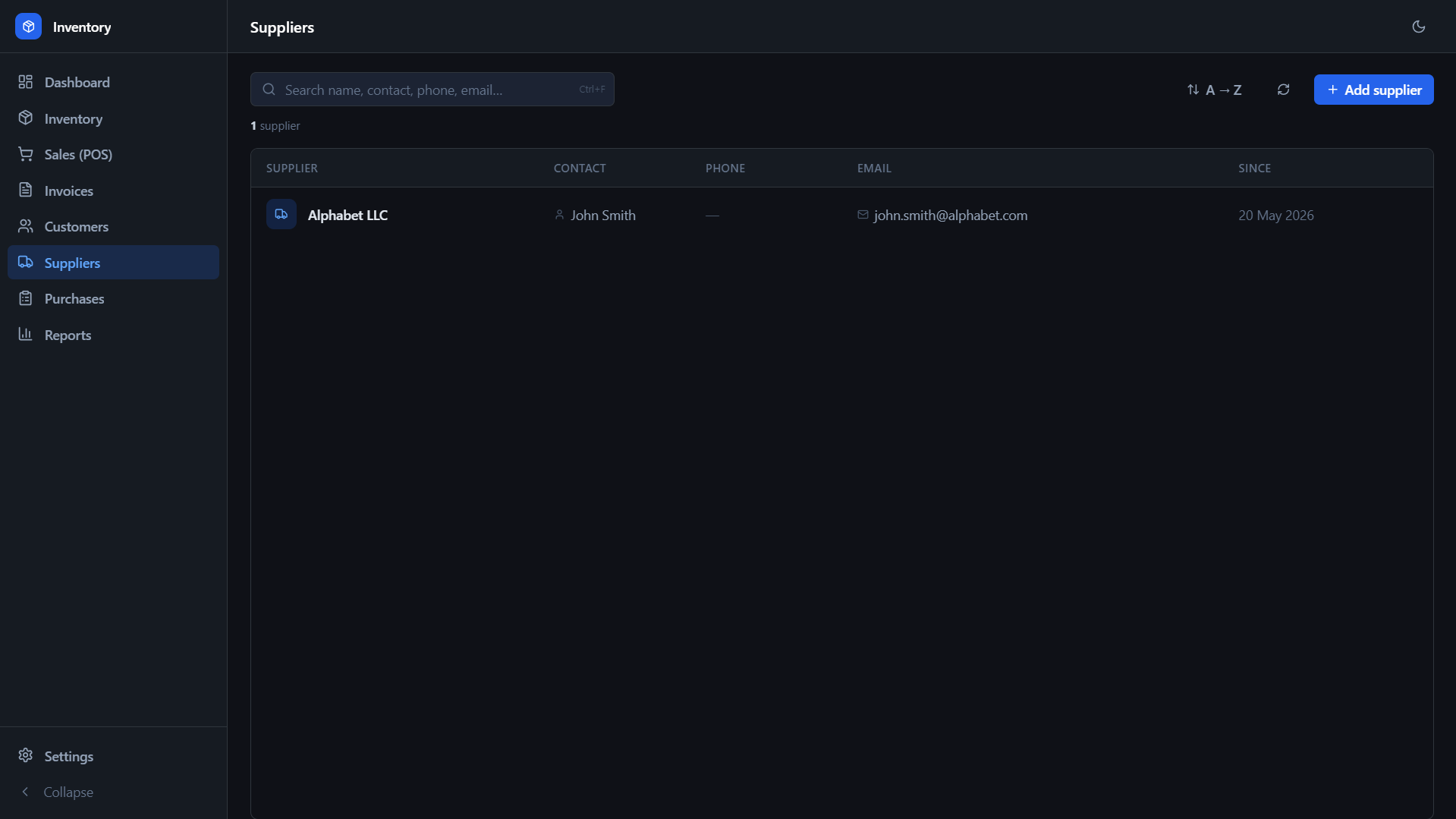
Task: Click the SINCE column header
Action: [x=1254, y=168]
